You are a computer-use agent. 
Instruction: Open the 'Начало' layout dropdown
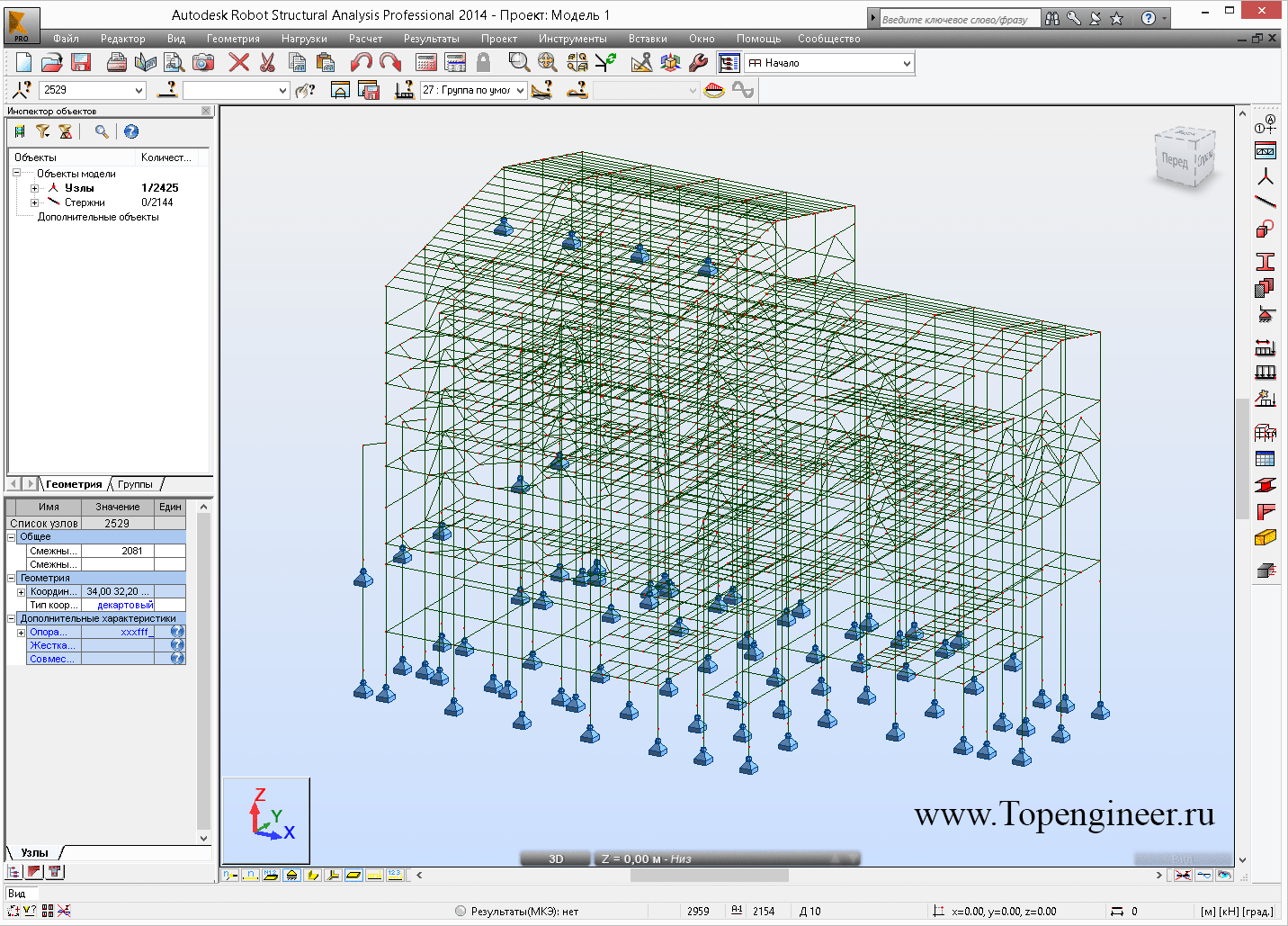tap(906, 63)
